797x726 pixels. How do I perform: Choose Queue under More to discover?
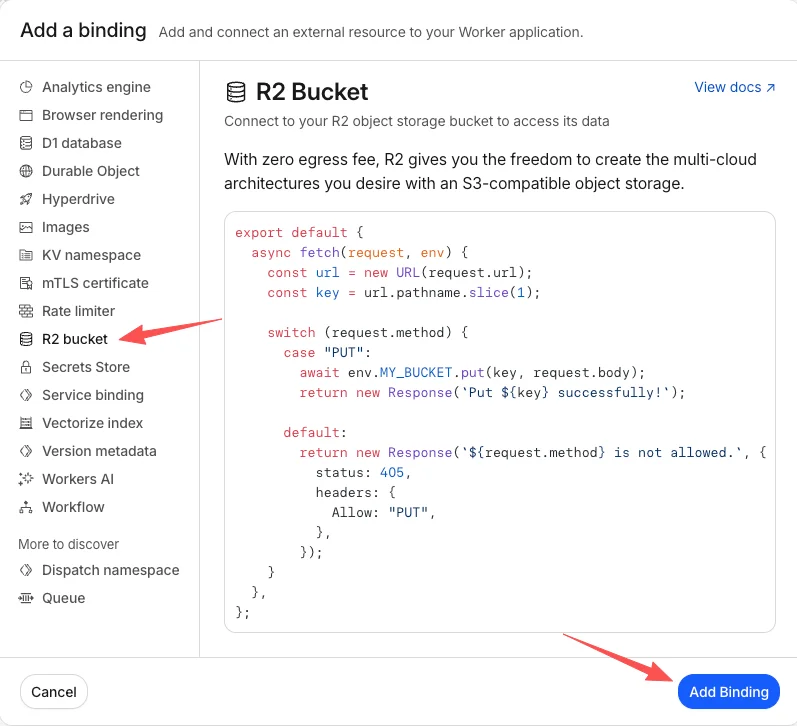(64, 598)
